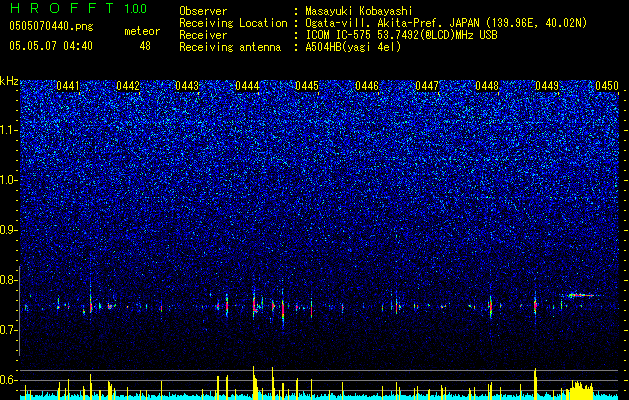Click the meteor count label
The width and height of the screenshot is (629, 400).
click(142, 31)
